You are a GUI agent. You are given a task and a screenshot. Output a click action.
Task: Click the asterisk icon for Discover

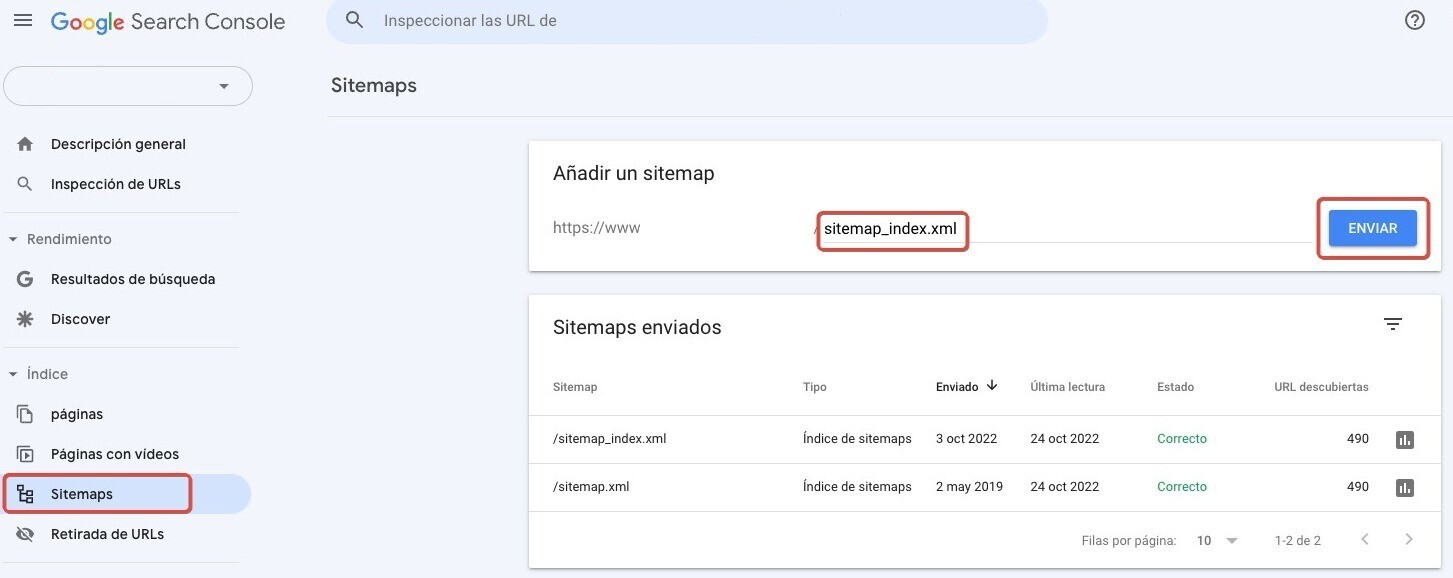tap(26, 319)
